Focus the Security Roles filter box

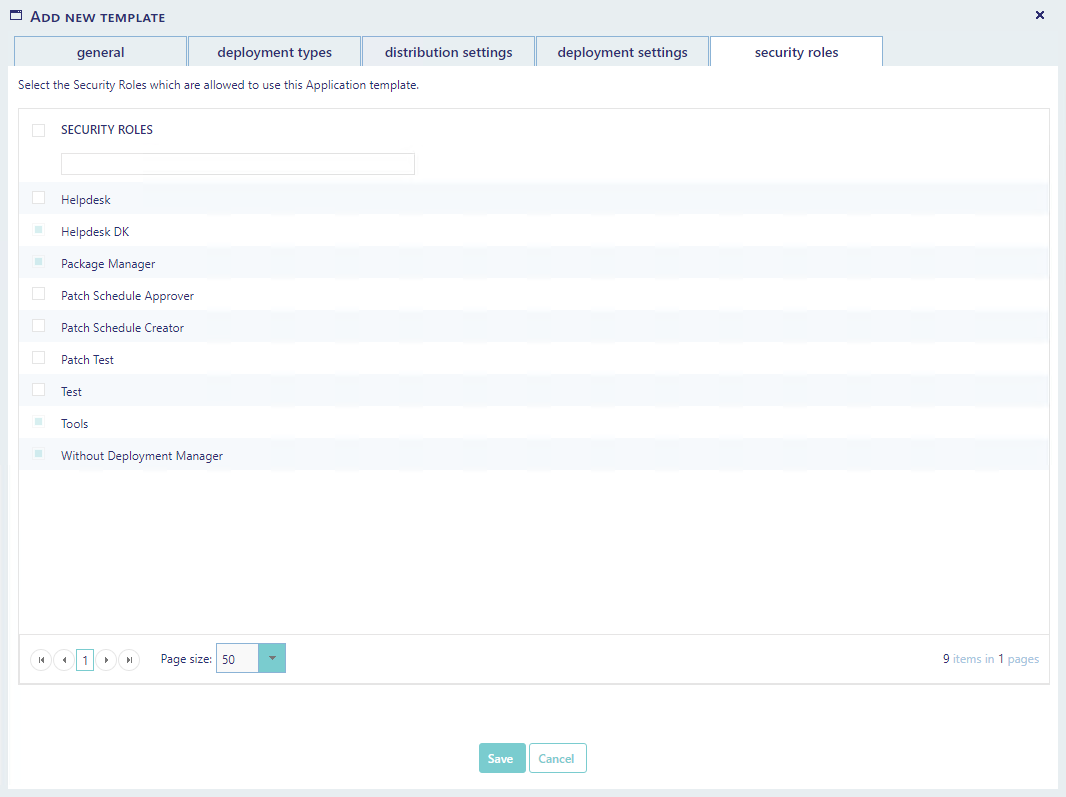(238, 164)
